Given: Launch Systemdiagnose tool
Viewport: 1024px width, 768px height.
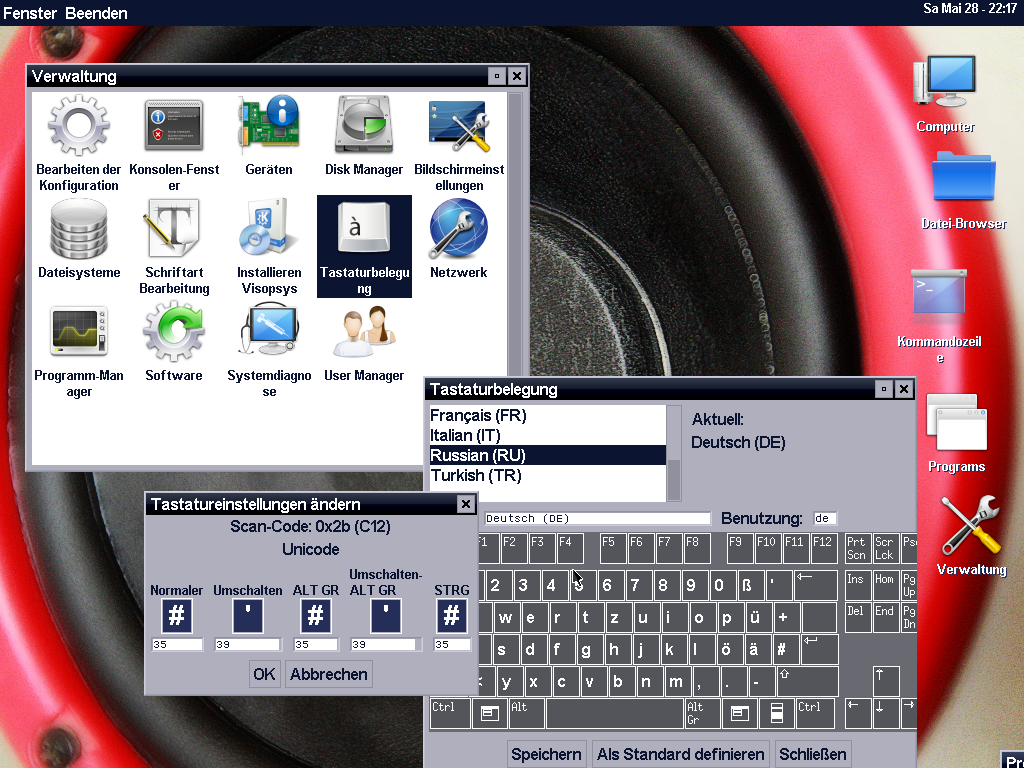Looking at the screenshot, I should [269, 333].
